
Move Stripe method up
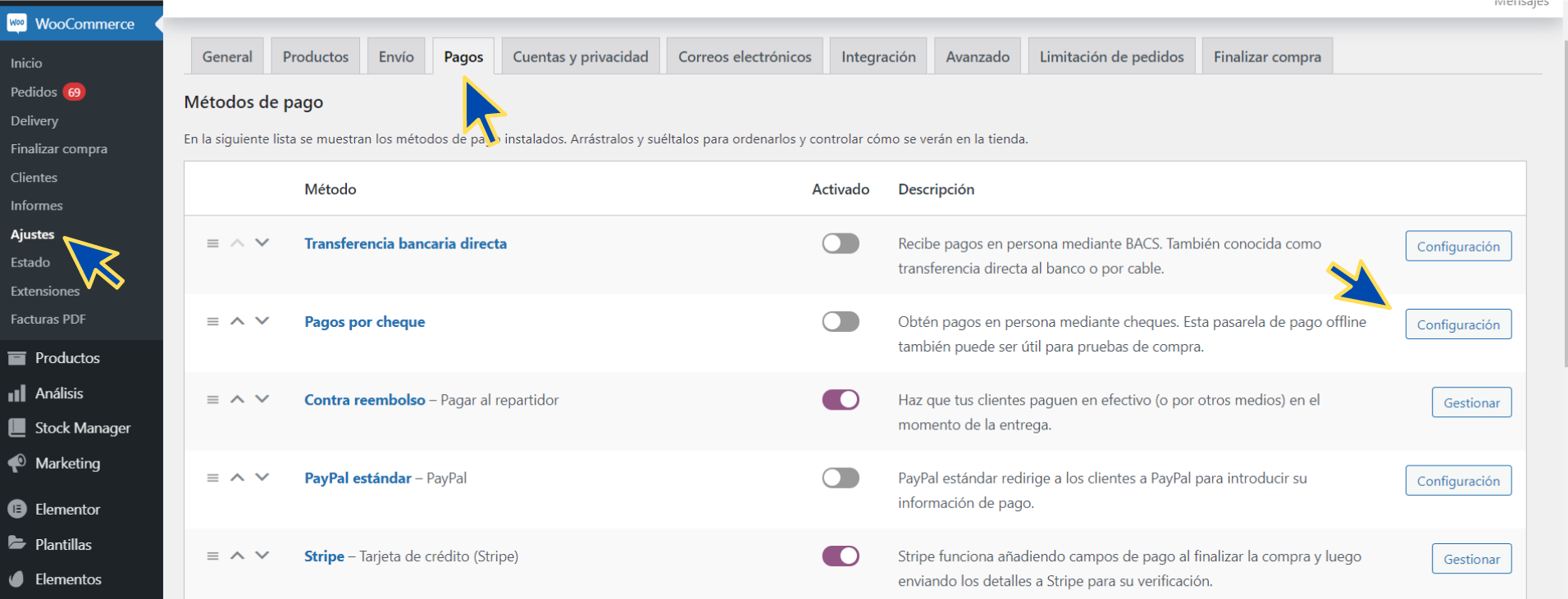pos(237,556)
